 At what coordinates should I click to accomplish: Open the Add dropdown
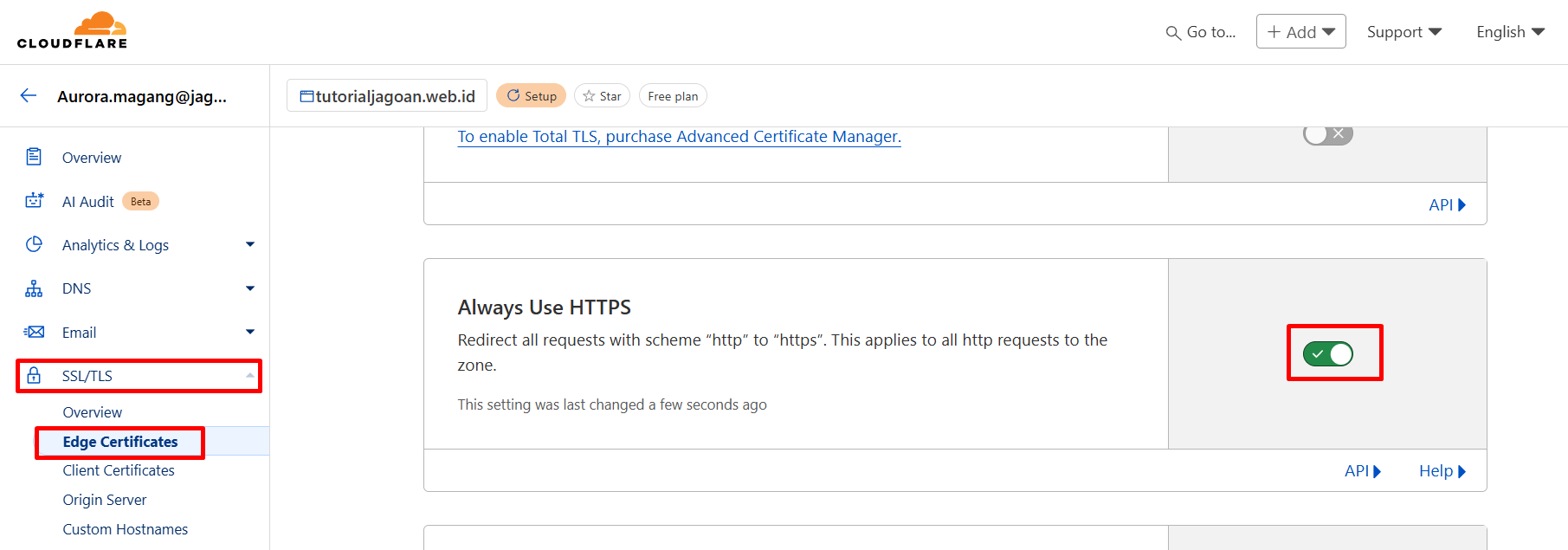tap(1300, 31)
